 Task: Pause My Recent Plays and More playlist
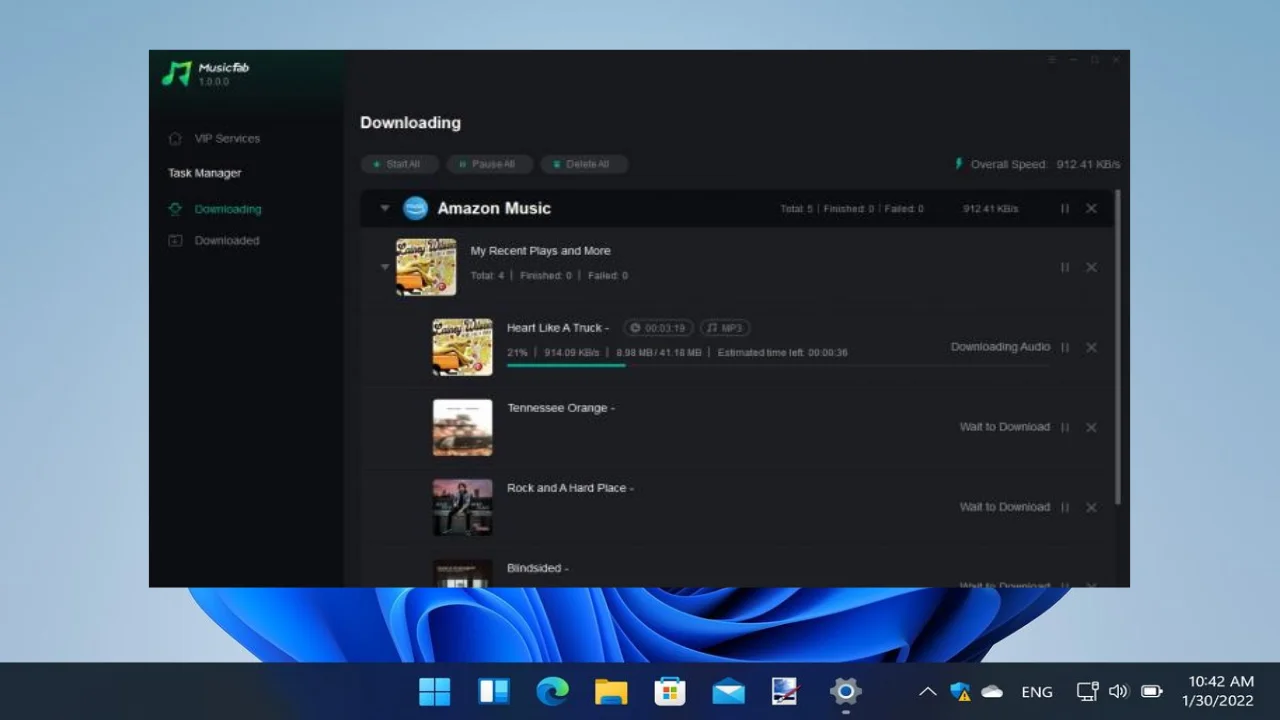point(1065,267)
